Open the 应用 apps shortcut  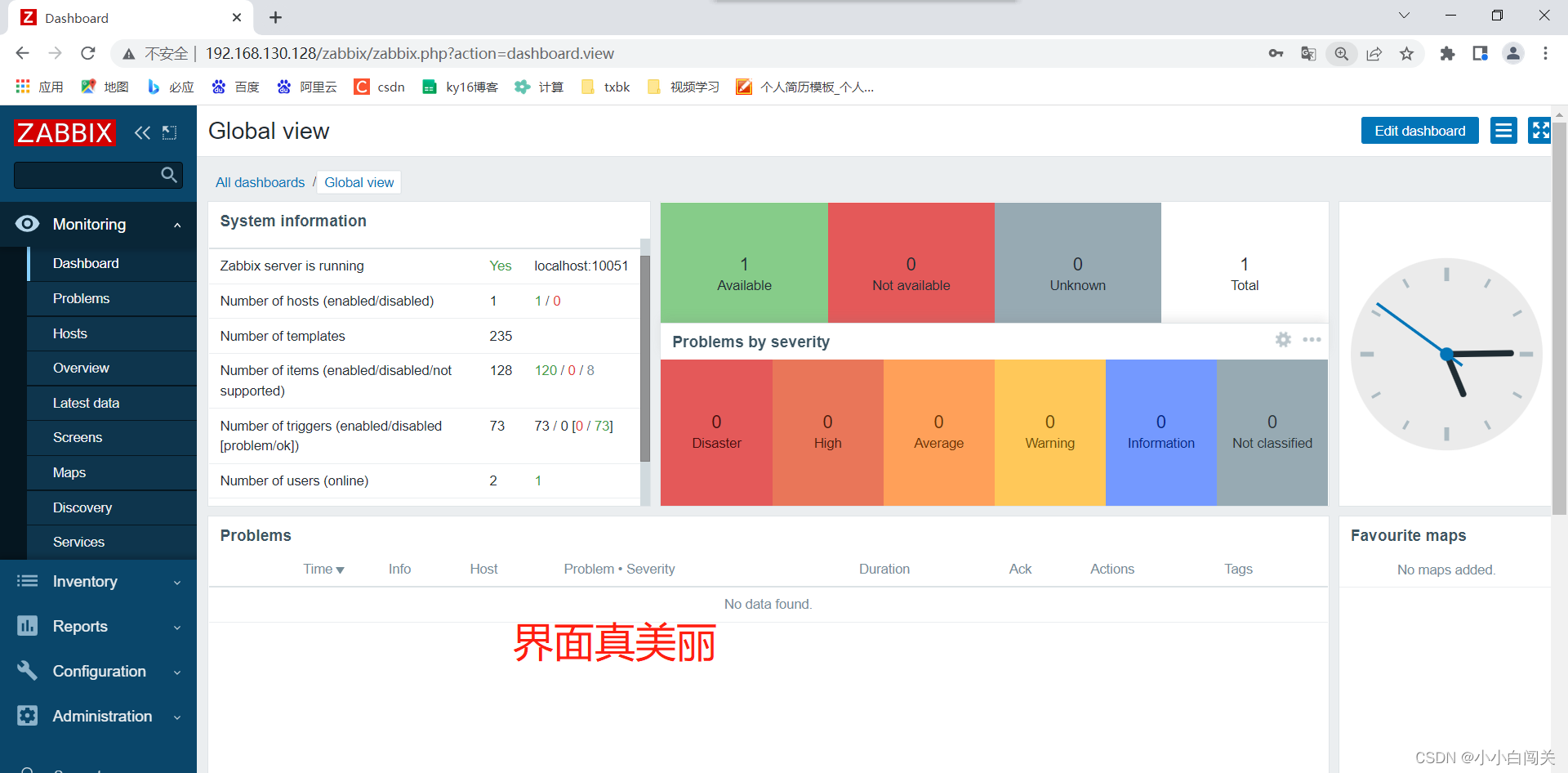coord(39,87)
